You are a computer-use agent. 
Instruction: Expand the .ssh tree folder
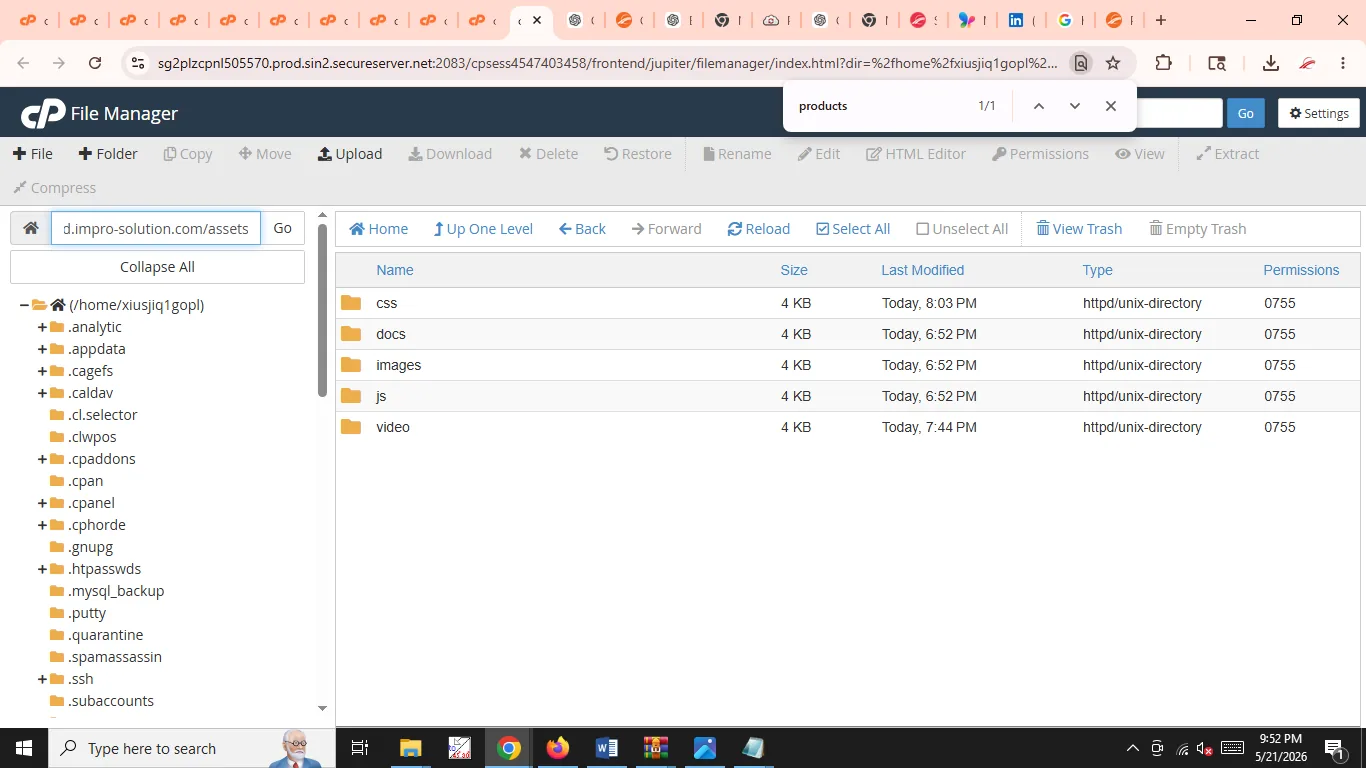tap(42, 679)
